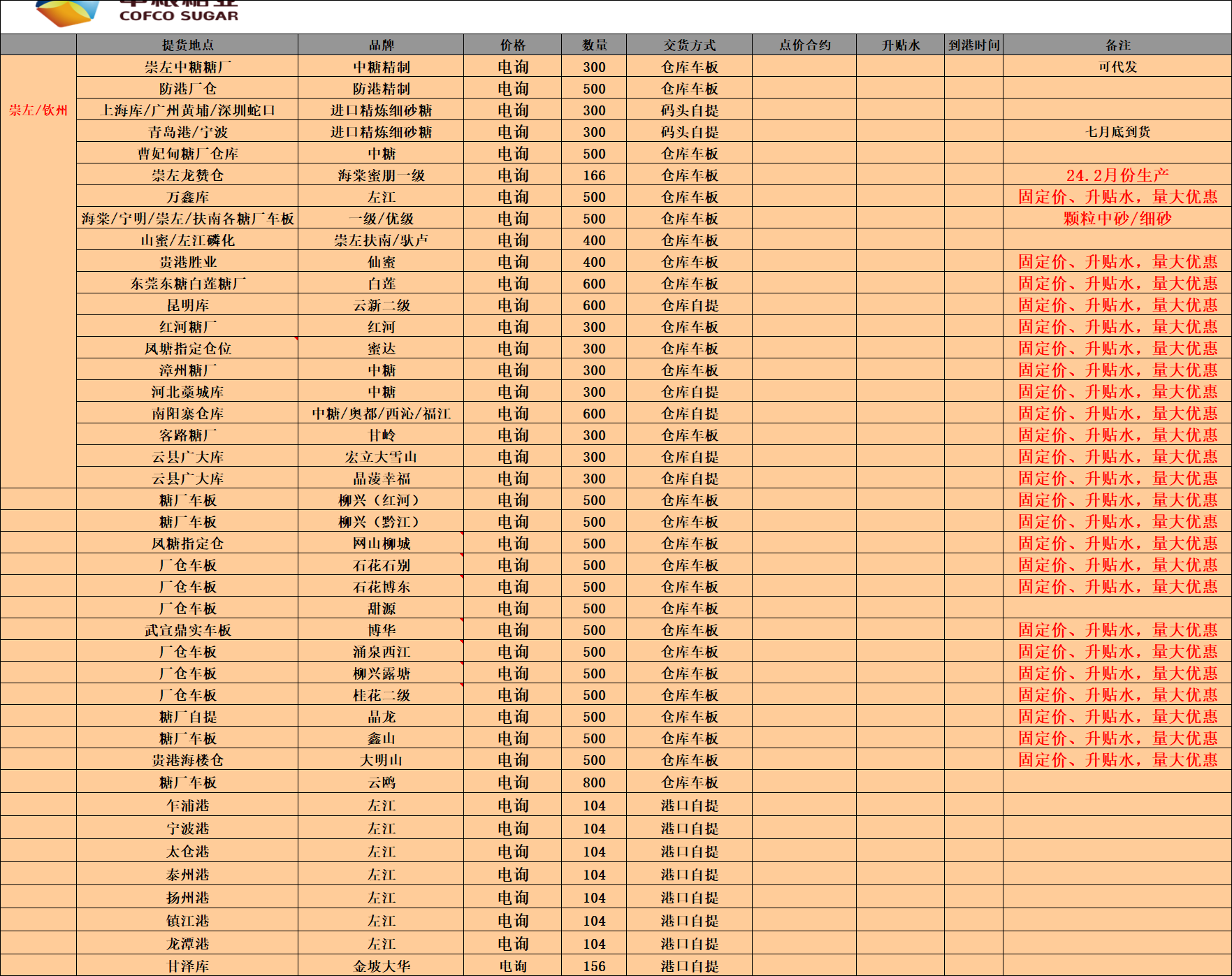Click the red 24.2月份生产 note
Viewport: 1232px width, 976px height.
tap(1117, 175)
